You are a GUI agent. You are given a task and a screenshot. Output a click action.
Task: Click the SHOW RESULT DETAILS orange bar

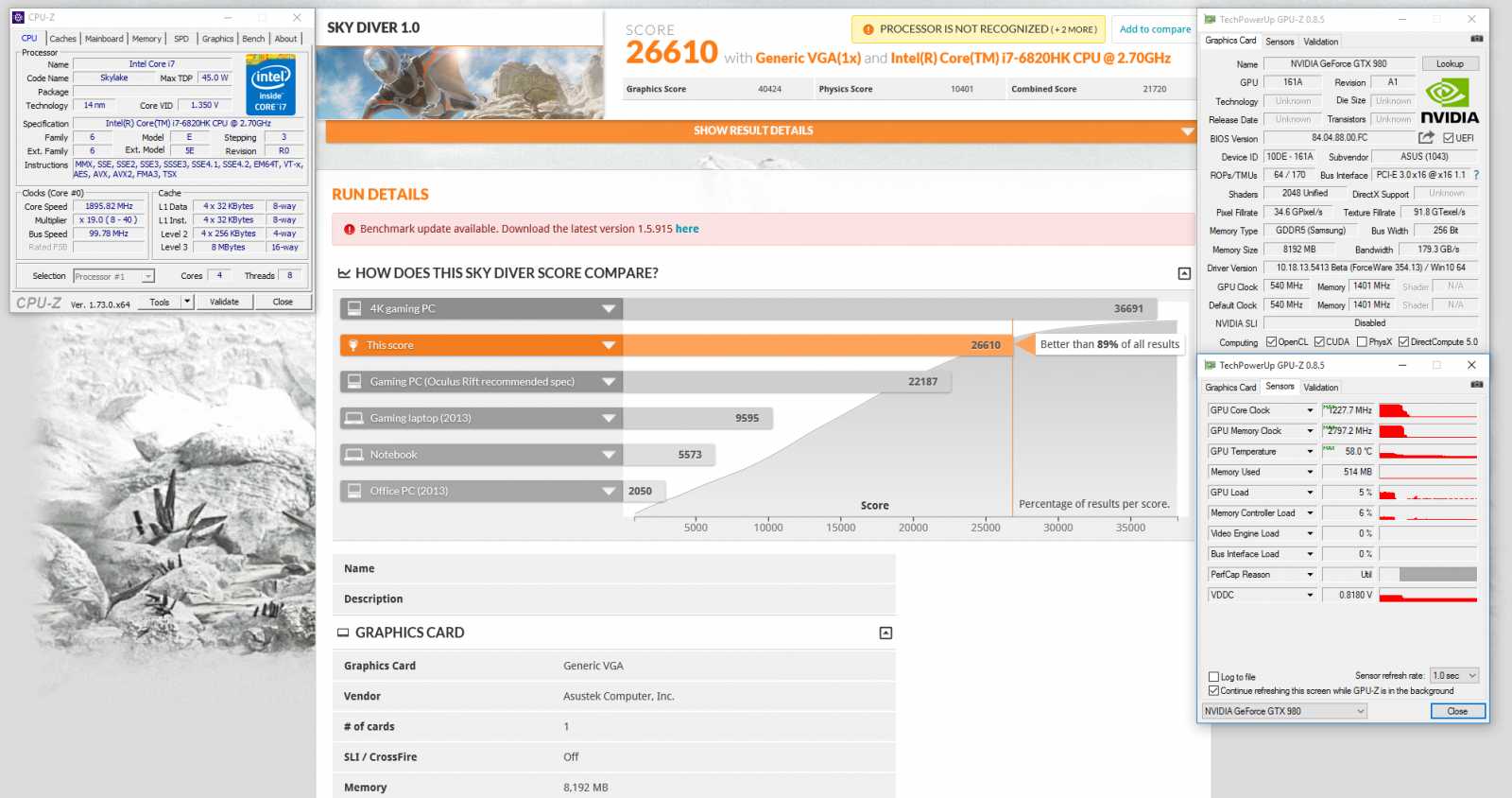(761, 130)
